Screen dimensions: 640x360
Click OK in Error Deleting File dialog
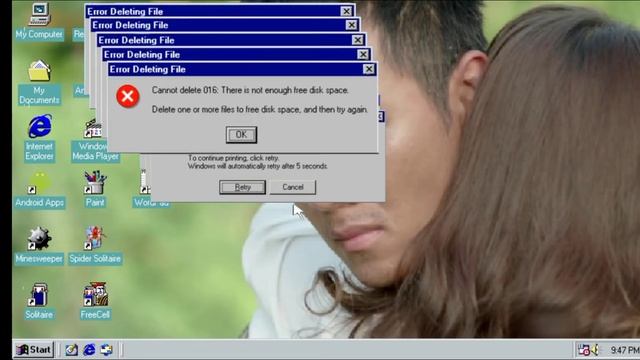click(x=241, y=135)
